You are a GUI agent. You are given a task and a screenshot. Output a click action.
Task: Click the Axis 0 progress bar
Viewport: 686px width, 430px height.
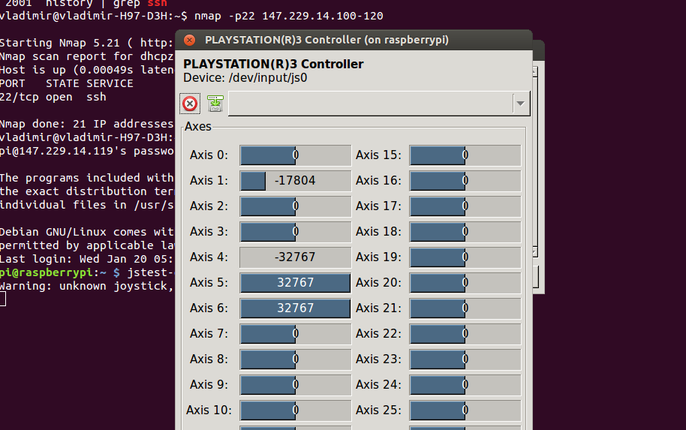pyautogui.click(x=295, y=155)
